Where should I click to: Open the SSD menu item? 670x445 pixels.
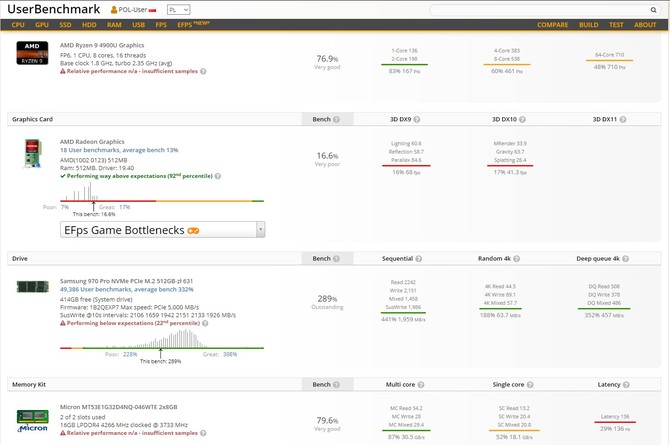click(65, 25)
